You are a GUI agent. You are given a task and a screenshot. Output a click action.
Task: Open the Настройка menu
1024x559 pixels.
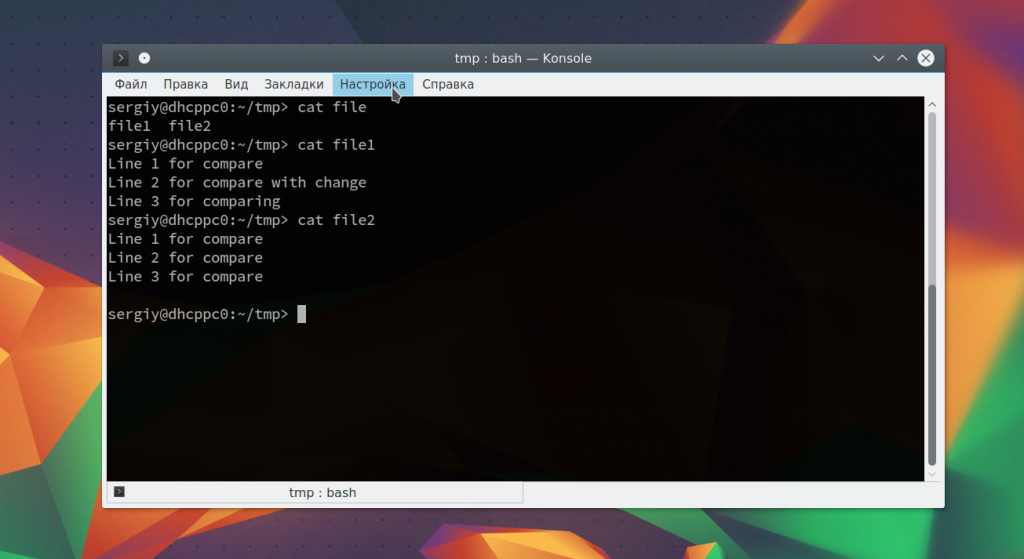click(372, 84)
